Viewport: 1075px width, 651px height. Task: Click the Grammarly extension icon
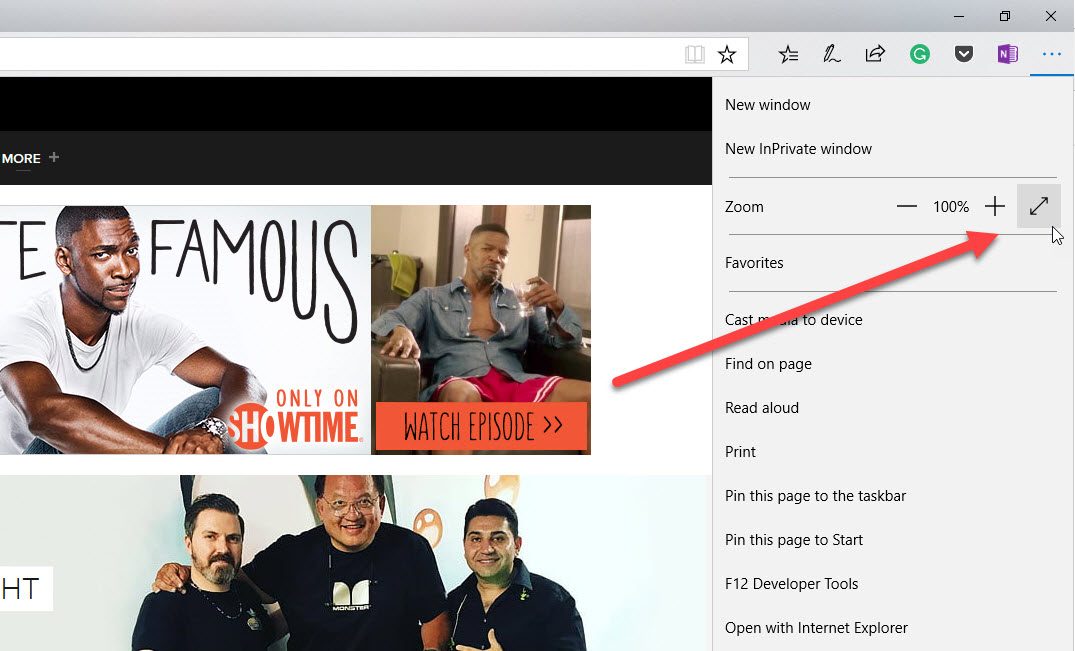tap(919, 54)
